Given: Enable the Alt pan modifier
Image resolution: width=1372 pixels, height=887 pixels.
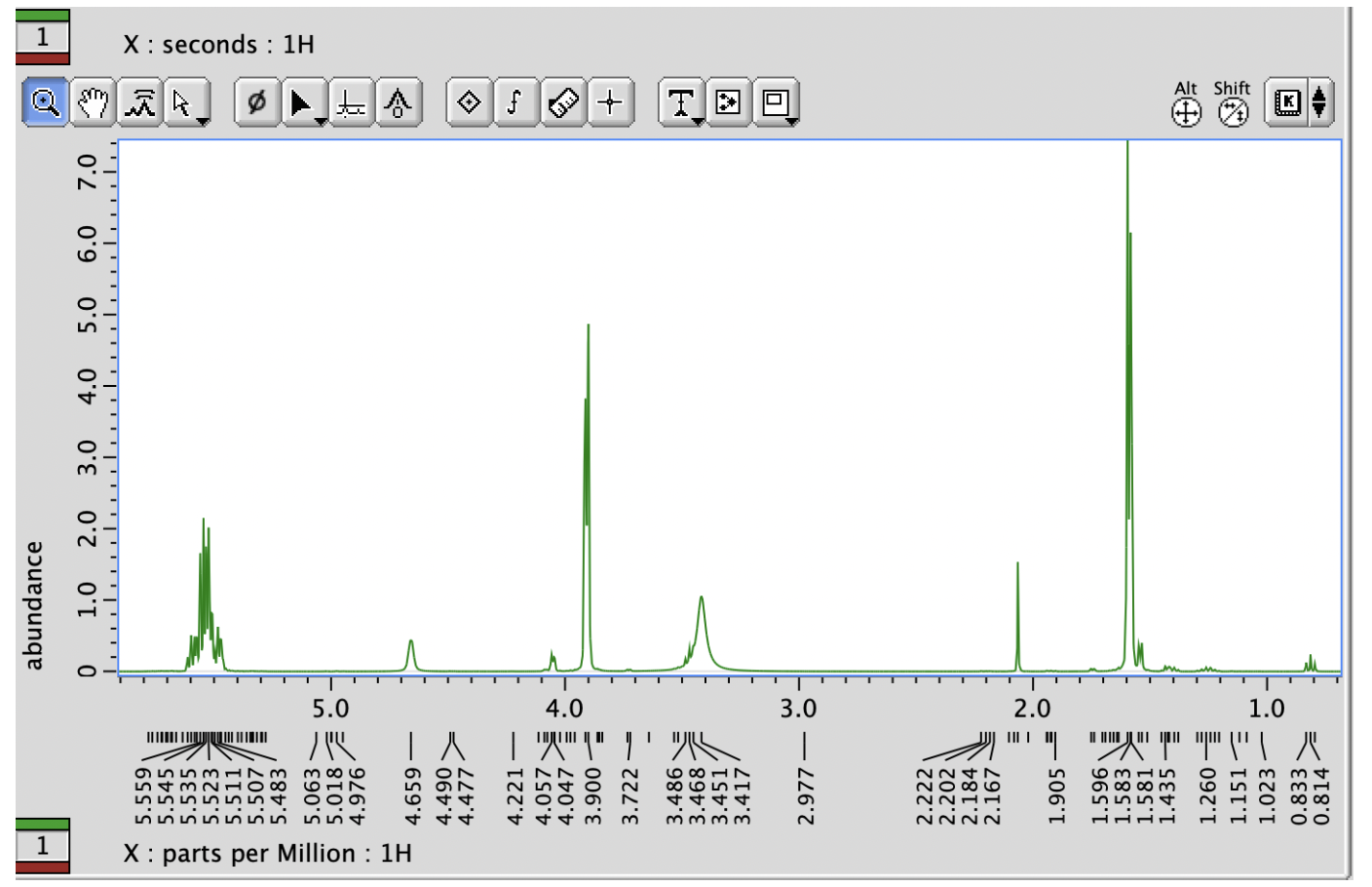Looking at the screenshot, I should [x=1185, y=109].
